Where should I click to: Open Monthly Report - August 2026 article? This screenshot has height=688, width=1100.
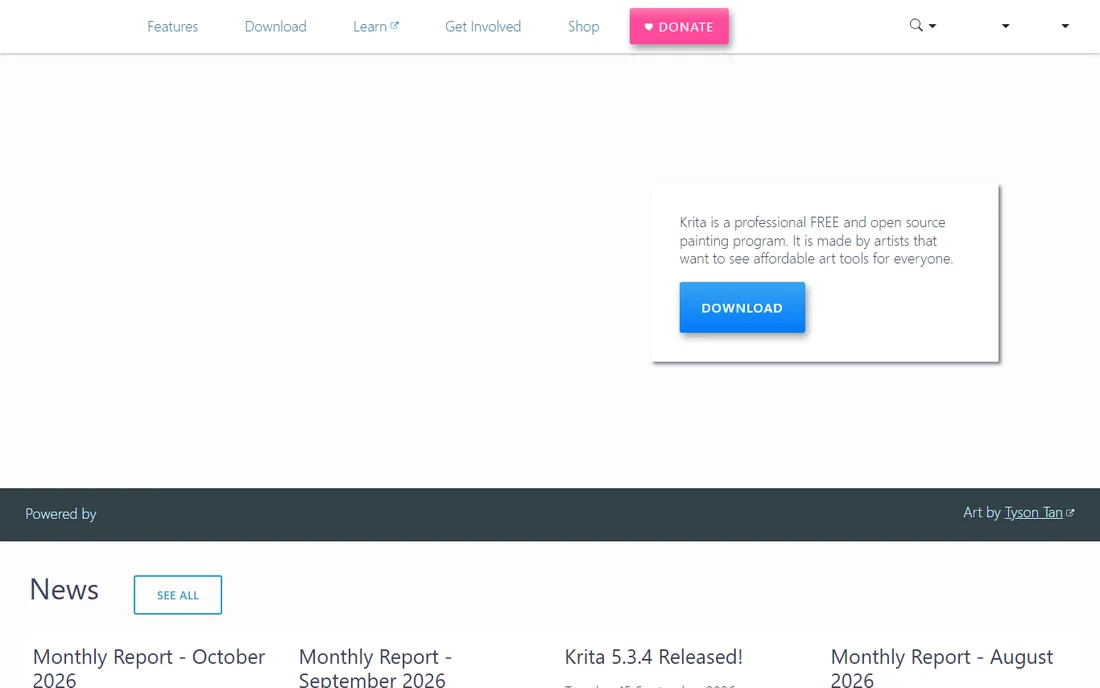tap(941, 668)
